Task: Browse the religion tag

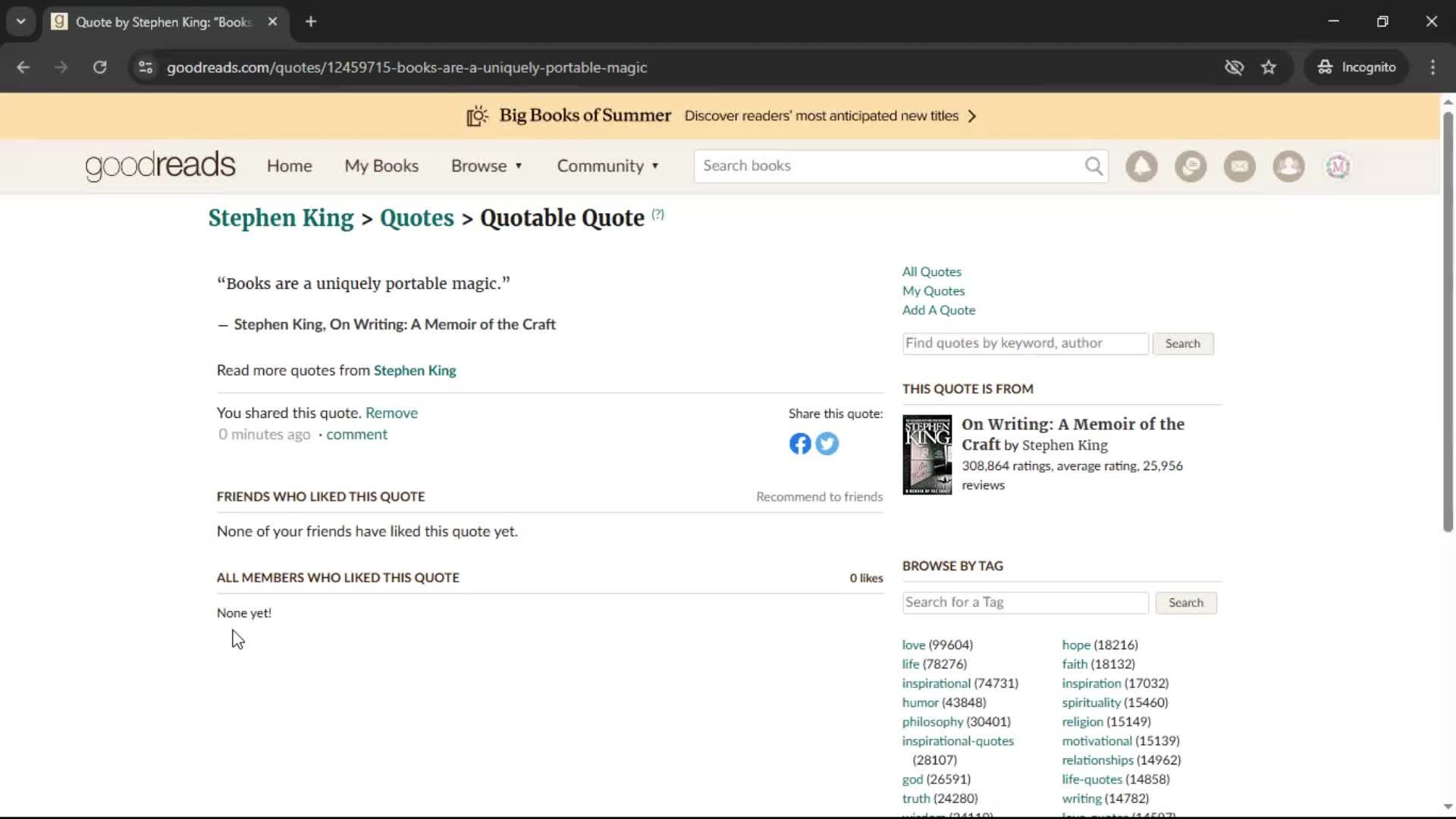Action: (1082, 722)
